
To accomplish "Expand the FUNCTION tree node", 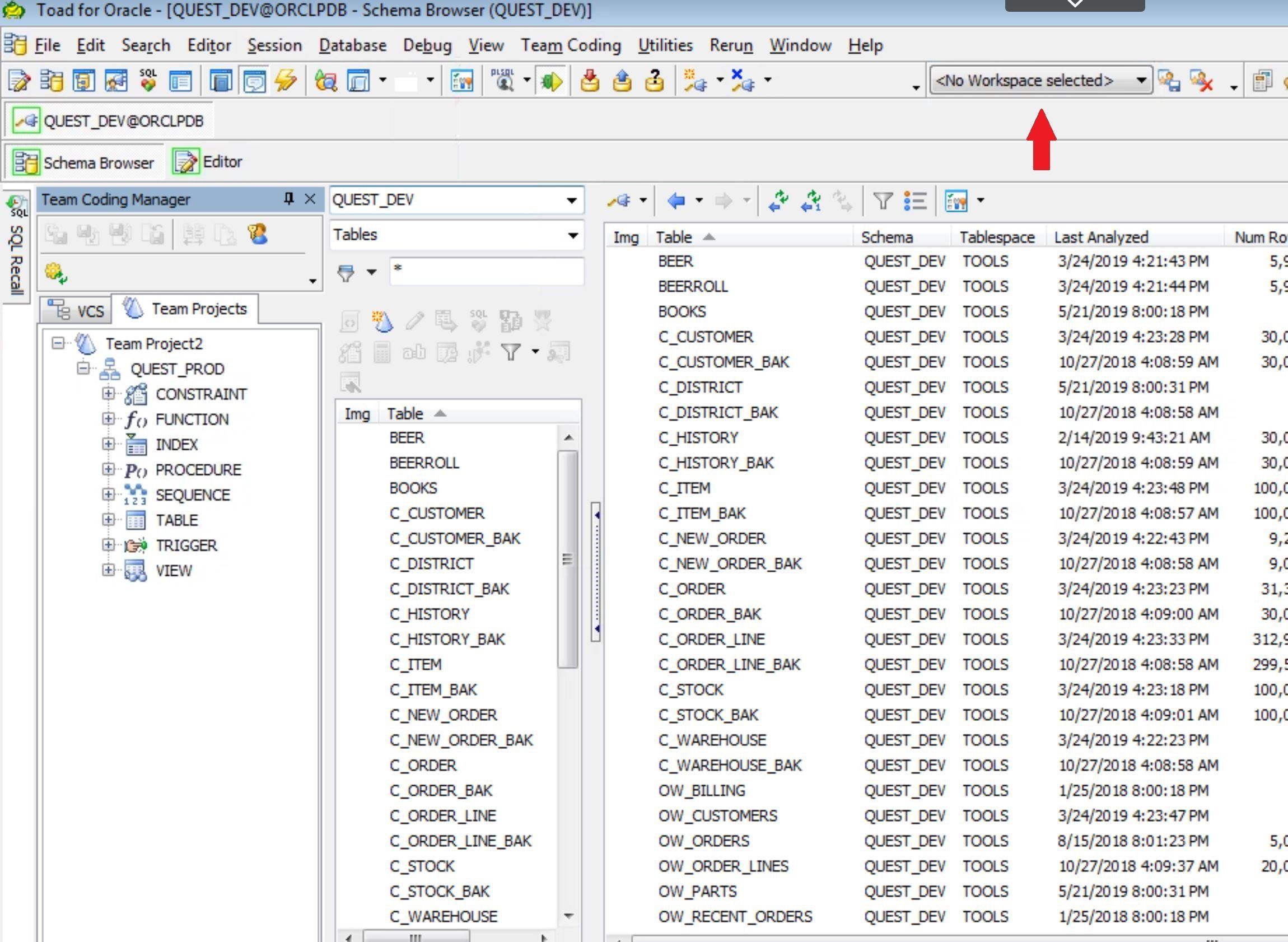I will [x=108, y=418].
